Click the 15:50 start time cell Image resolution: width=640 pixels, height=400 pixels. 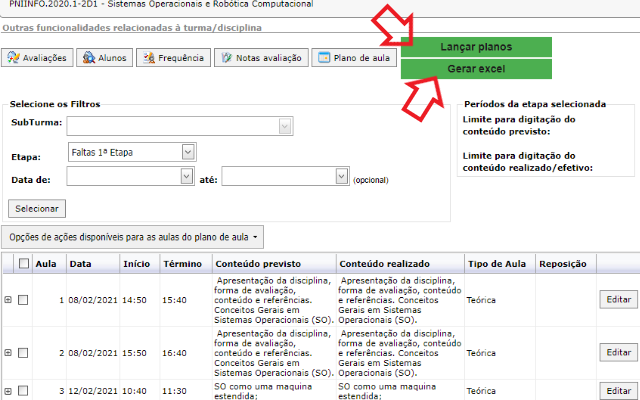click(x=134, y=353)
